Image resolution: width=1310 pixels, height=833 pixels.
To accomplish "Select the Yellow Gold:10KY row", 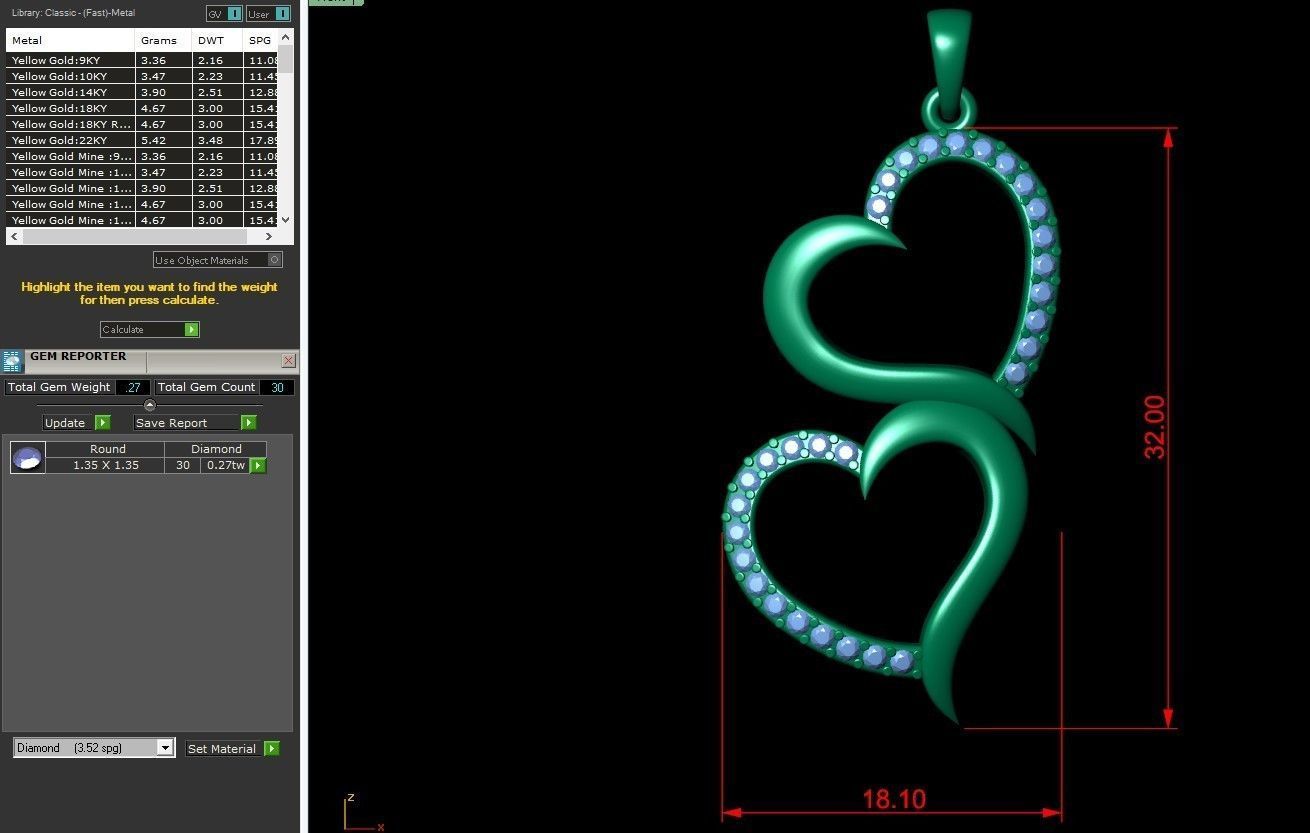I will (x=142, y=76).
